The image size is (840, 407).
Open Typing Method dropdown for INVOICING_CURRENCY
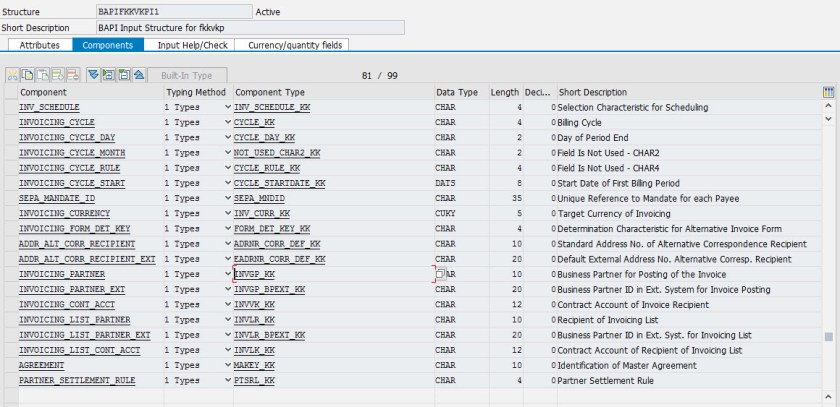227,213
